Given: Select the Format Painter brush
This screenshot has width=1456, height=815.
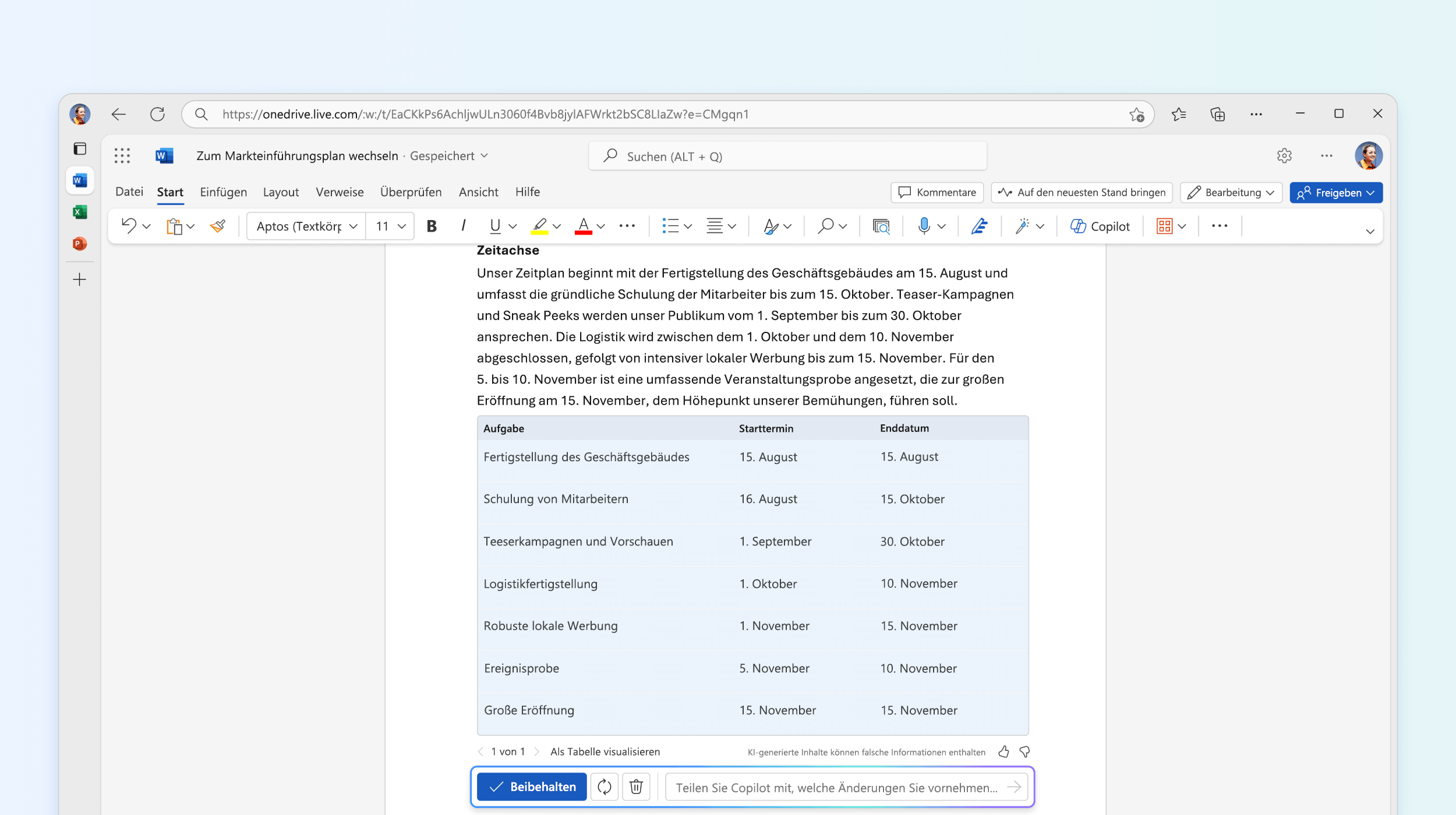Looking at the screenshot, I should point(218,226).
